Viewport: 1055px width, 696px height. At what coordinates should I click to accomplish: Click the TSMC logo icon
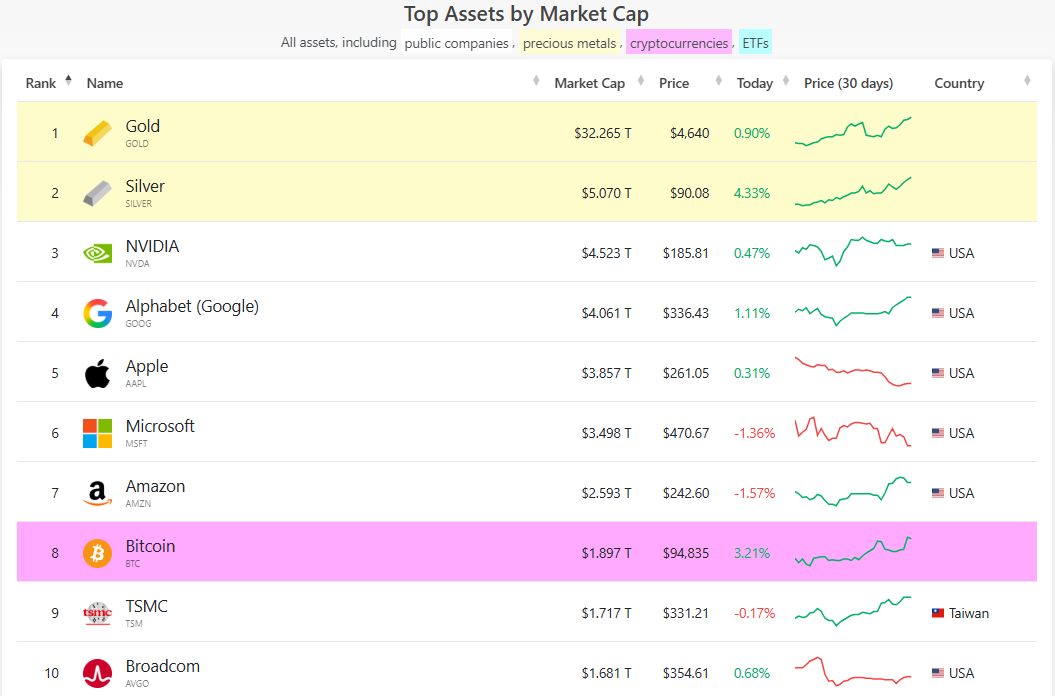[x=97, y=613]
